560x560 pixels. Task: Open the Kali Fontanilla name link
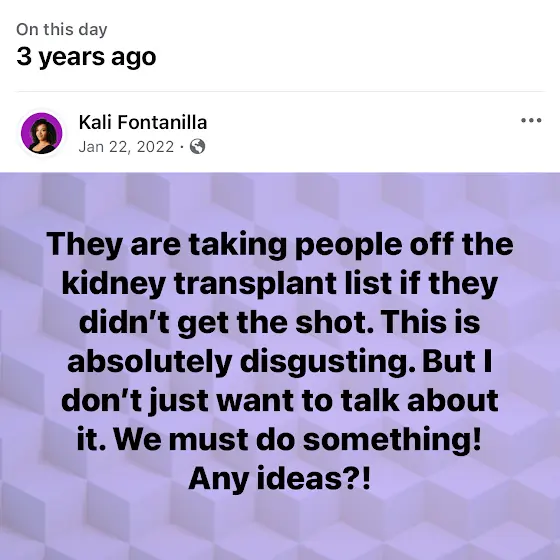point(143,122)
